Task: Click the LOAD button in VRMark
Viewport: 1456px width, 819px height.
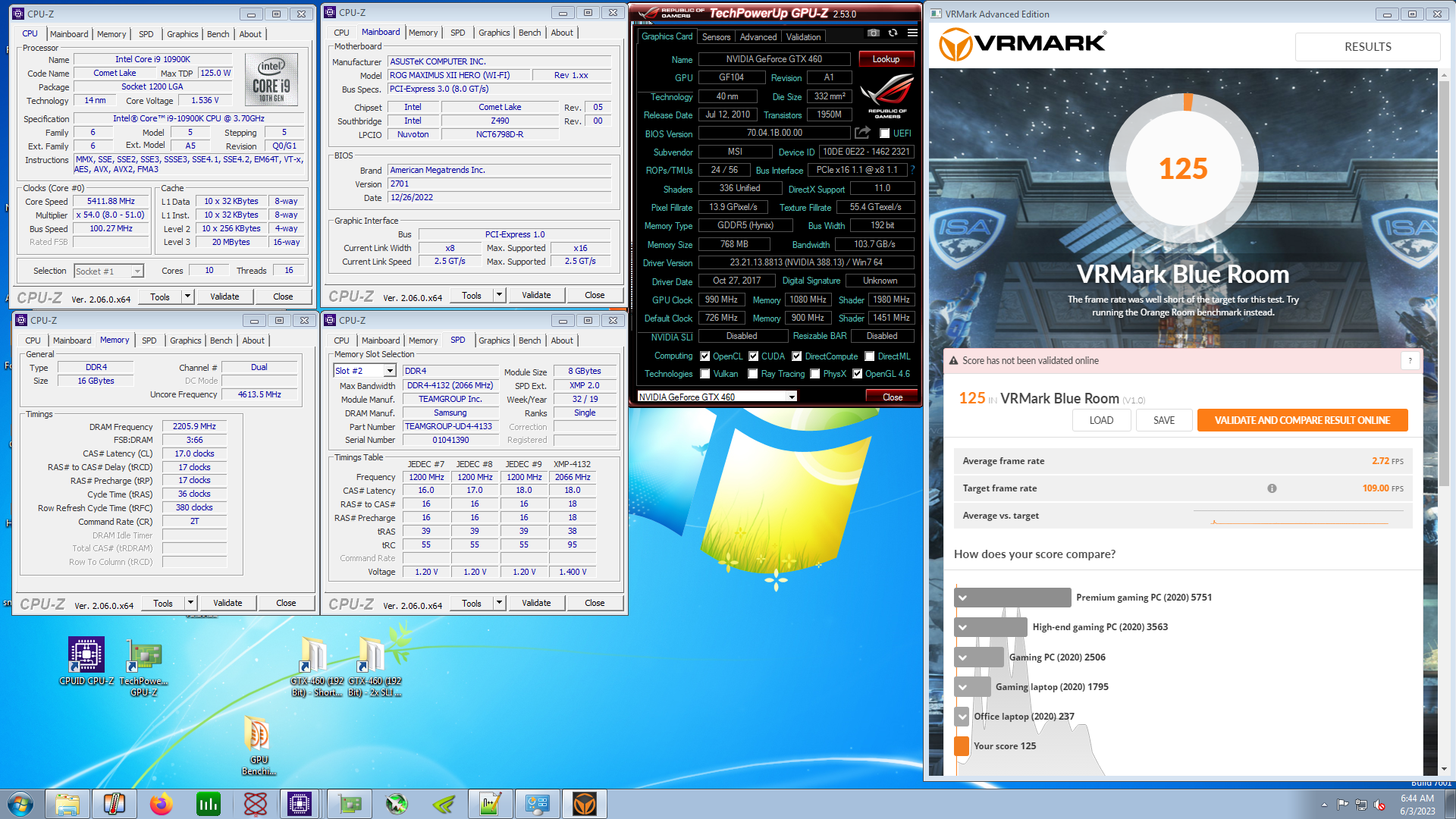Action: coord(1101,420)
